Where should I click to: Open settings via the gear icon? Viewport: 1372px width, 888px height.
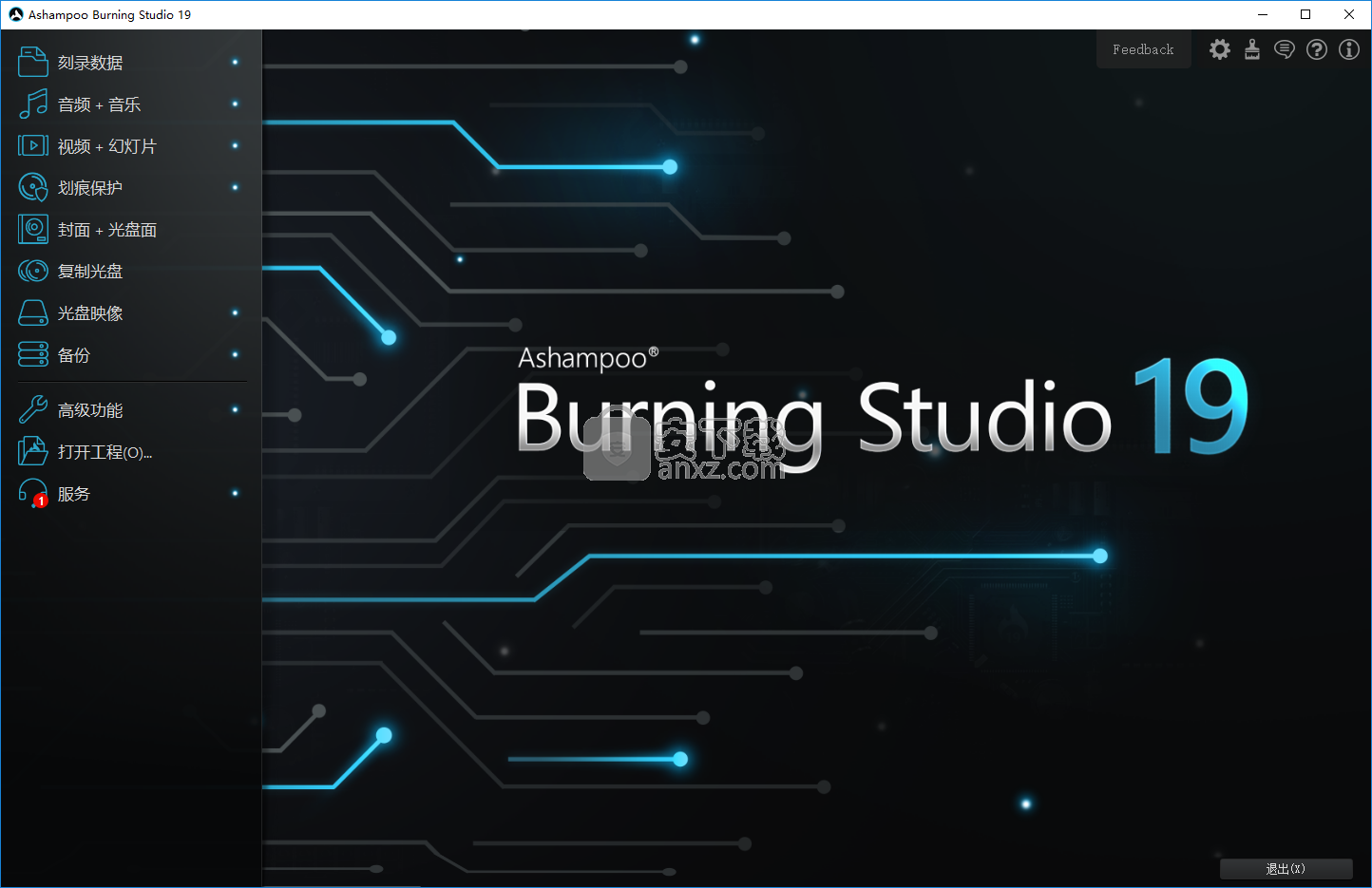1220,49
